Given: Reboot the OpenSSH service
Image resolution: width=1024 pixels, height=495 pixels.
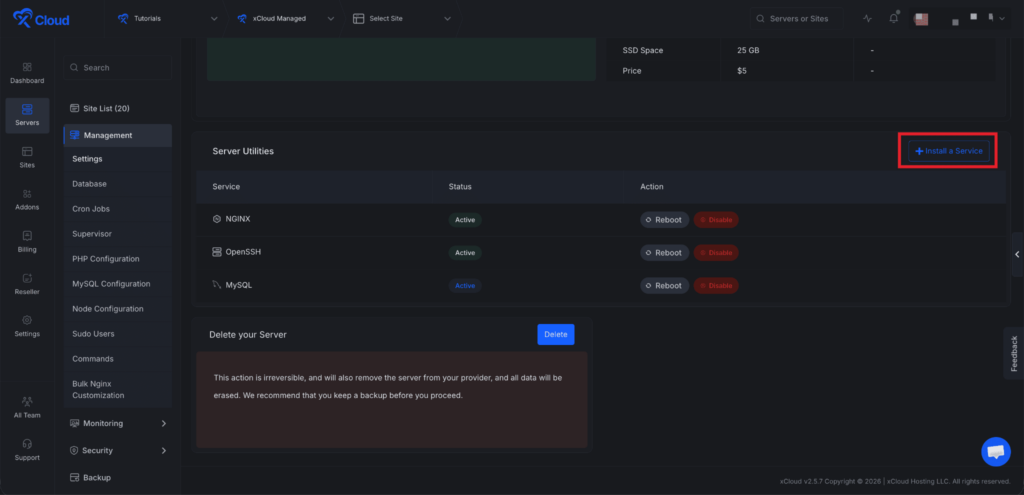Looking at the screenshot, I should coord(664,252).
